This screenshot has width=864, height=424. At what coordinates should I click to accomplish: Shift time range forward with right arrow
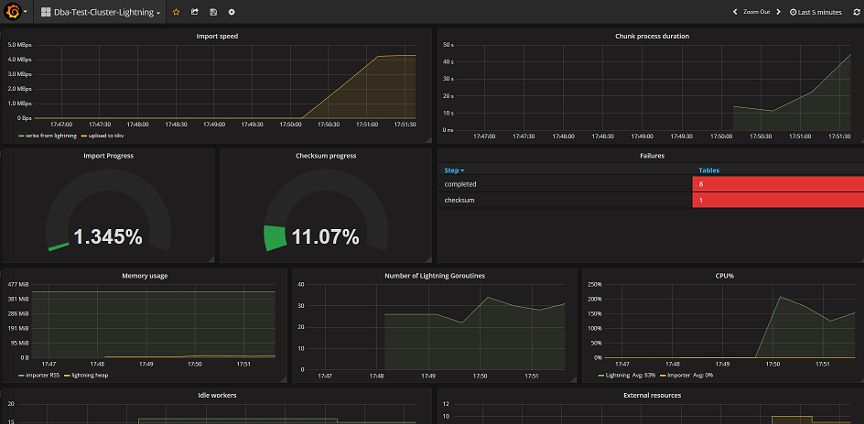[x=779, y=12]
